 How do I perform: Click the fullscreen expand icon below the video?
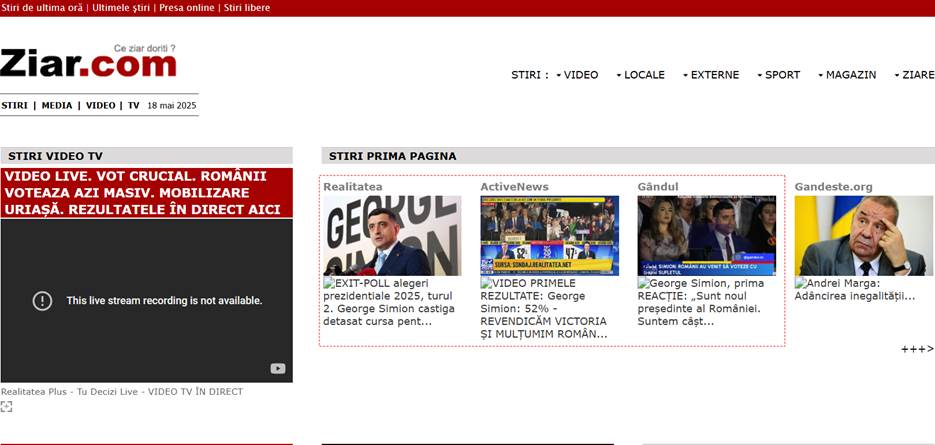pos(6,407)
